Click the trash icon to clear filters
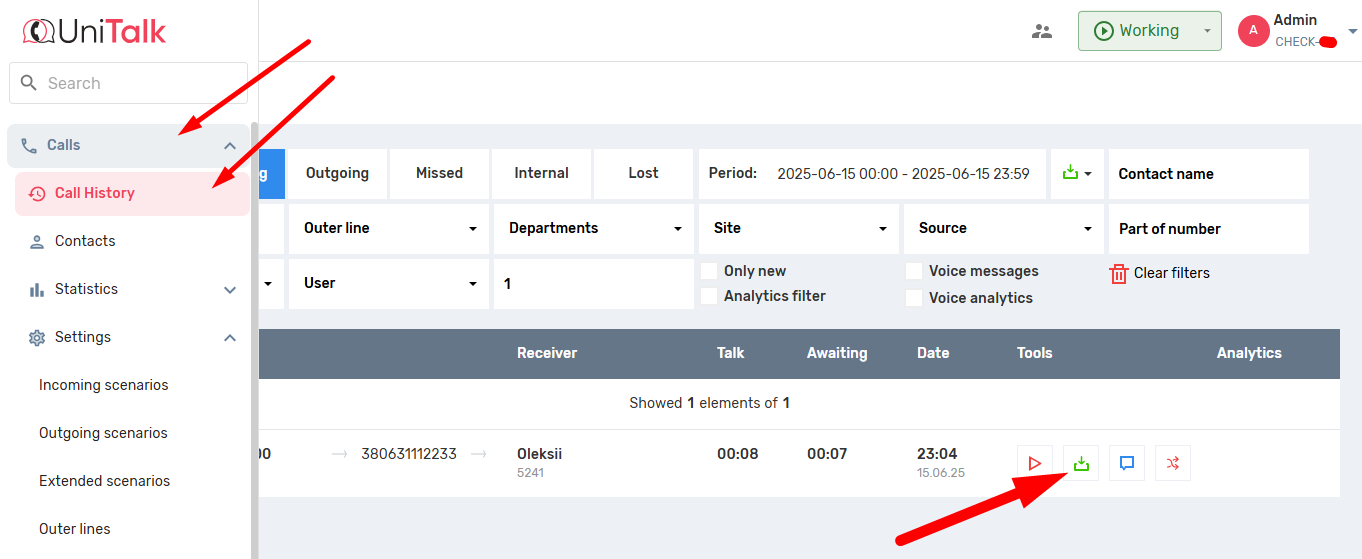 click(x=1119, y=273)
